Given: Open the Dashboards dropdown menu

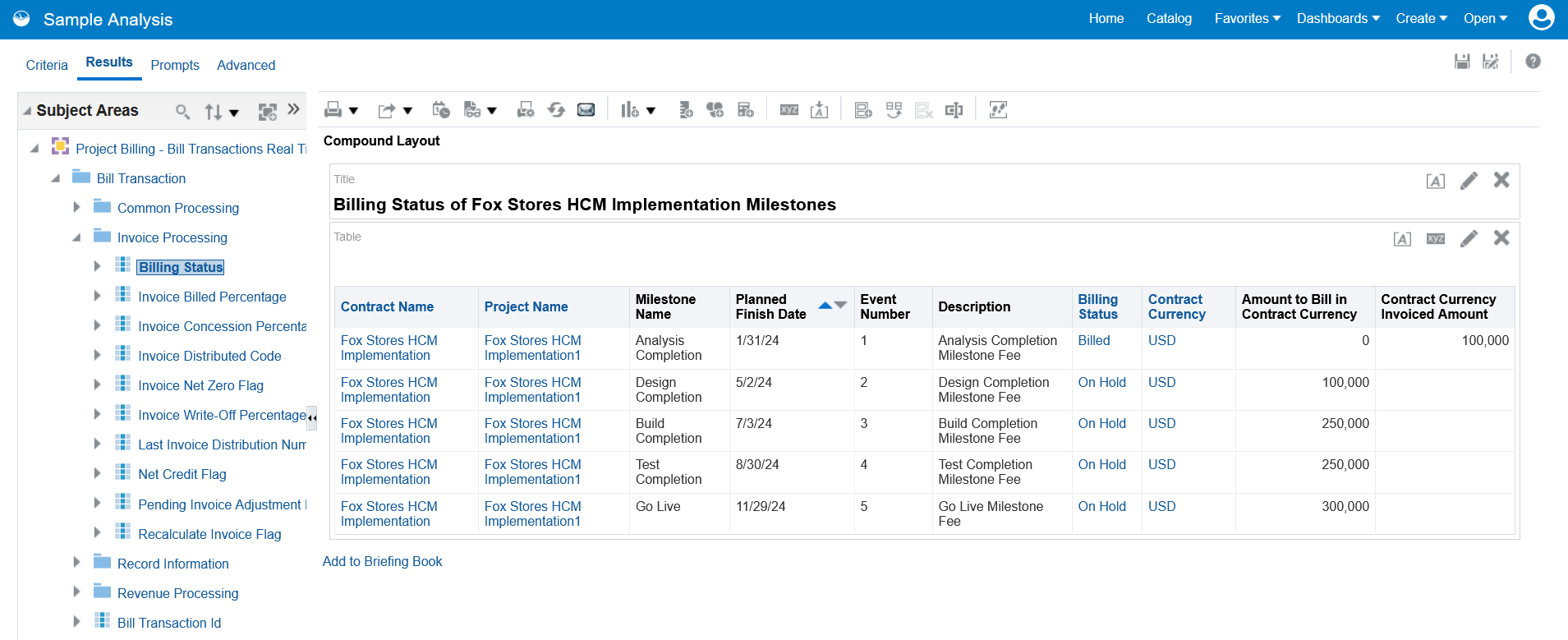Looking at the screenshot, I should [1337, 18].
